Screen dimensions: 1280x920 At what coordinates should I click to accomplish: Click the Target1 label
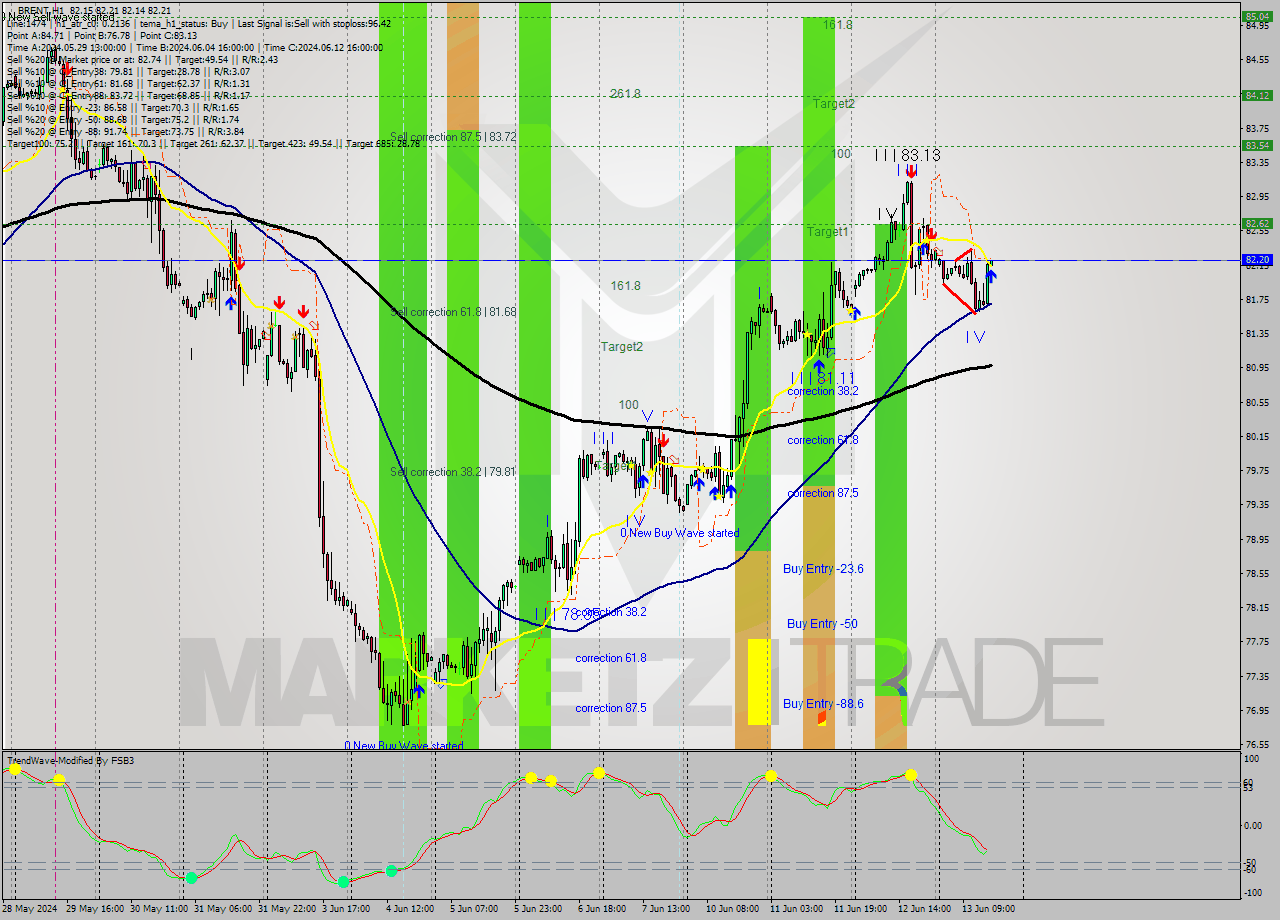[828, 231]
